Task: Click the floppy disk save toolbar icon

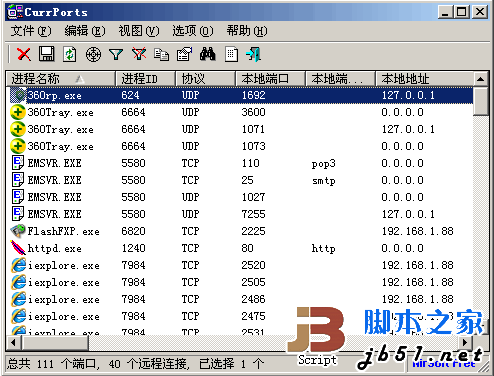Action: tap(46, 54)
